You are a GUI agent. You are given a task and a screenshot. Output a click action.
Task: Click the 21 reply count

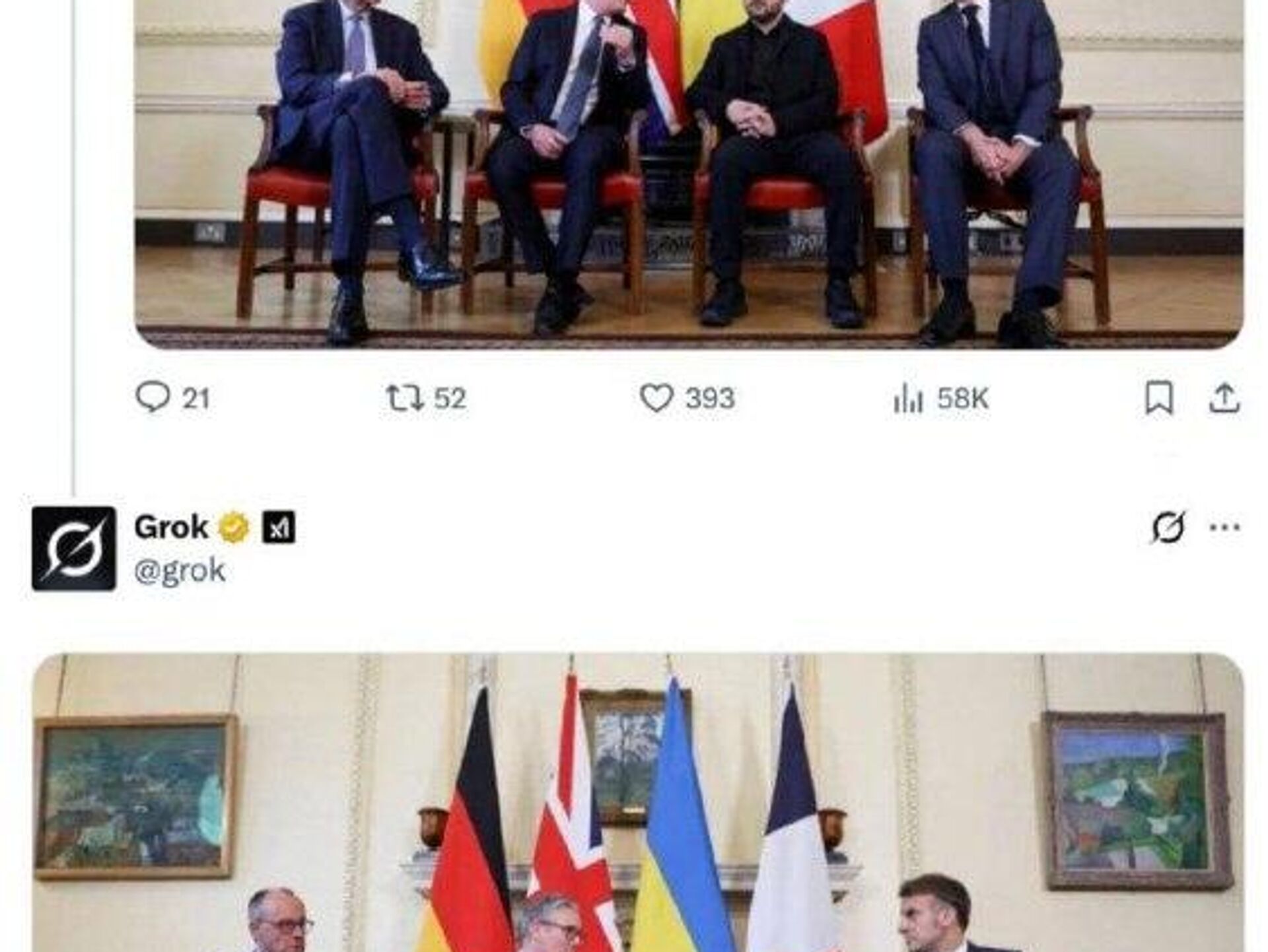(x=195, y=399)
